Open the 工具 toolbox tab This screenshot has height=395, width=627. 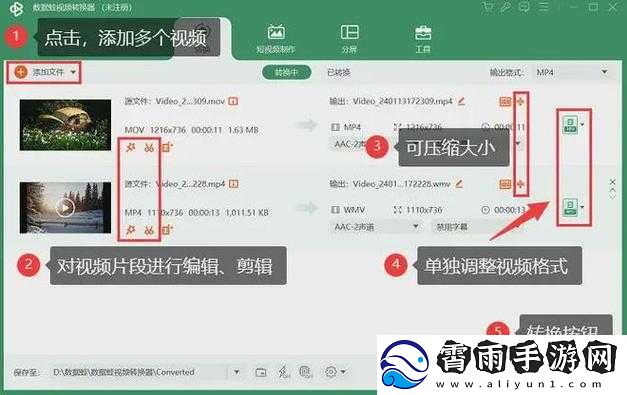[x=423, y=39]
